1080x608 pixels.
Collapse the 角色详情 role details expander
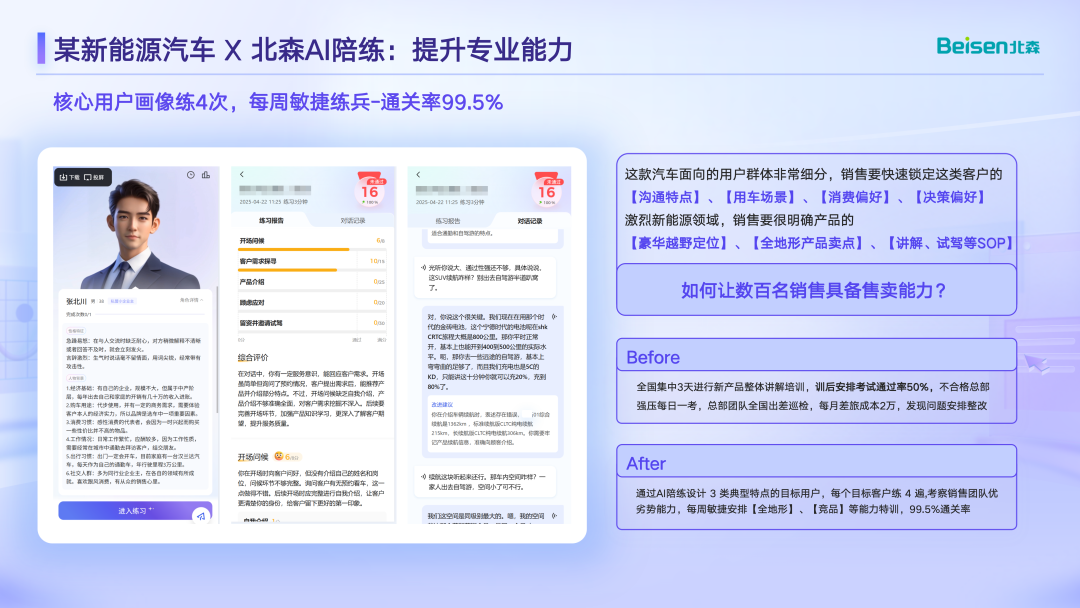[191, 300]
